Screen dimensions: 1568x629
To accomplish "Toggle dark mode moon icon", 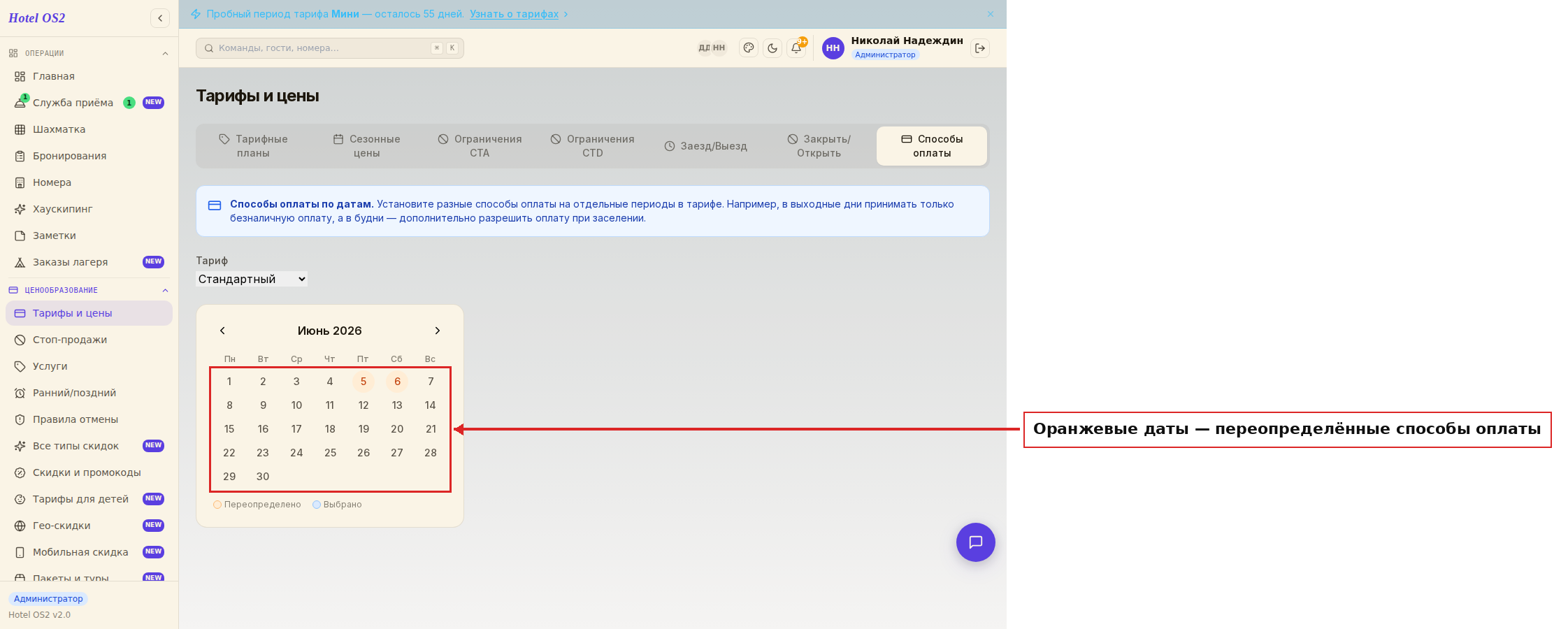I will (772, 48).
